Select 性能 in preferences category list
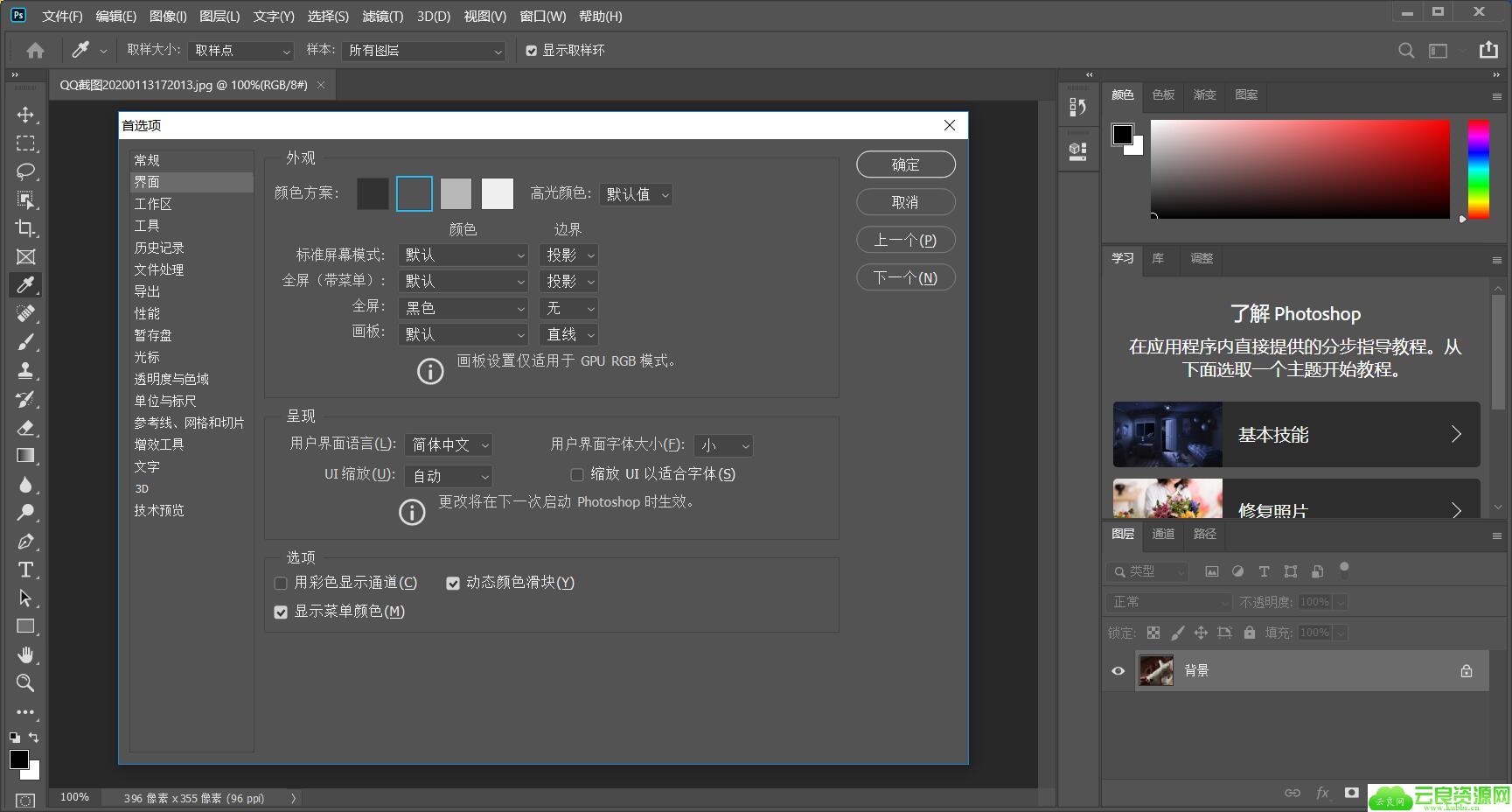Screen dimensions: 1512x812 tap(147, 313)
